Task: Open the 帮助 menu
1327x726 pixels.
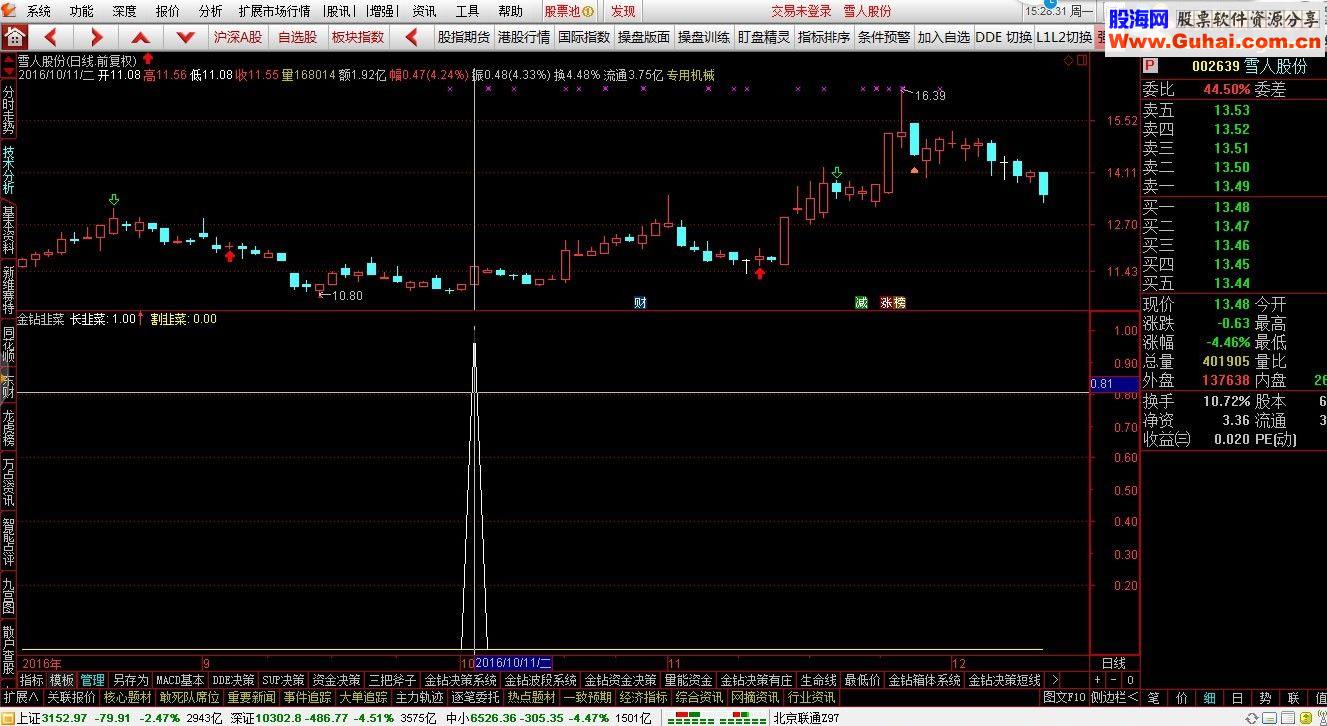Action: tap(510, 12)
